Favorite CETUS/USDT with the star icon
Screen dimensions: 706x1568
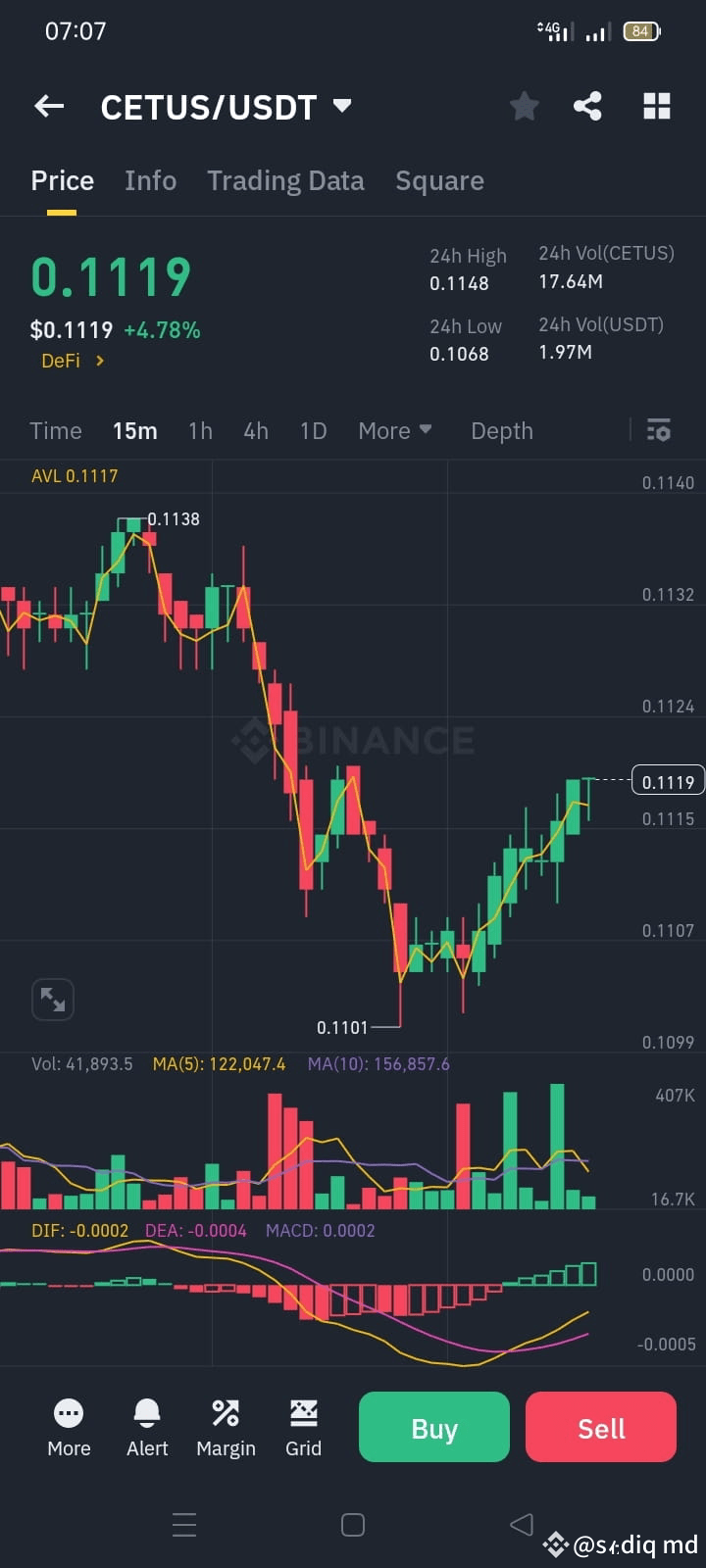pyautogui.click(x=524, y=106)
